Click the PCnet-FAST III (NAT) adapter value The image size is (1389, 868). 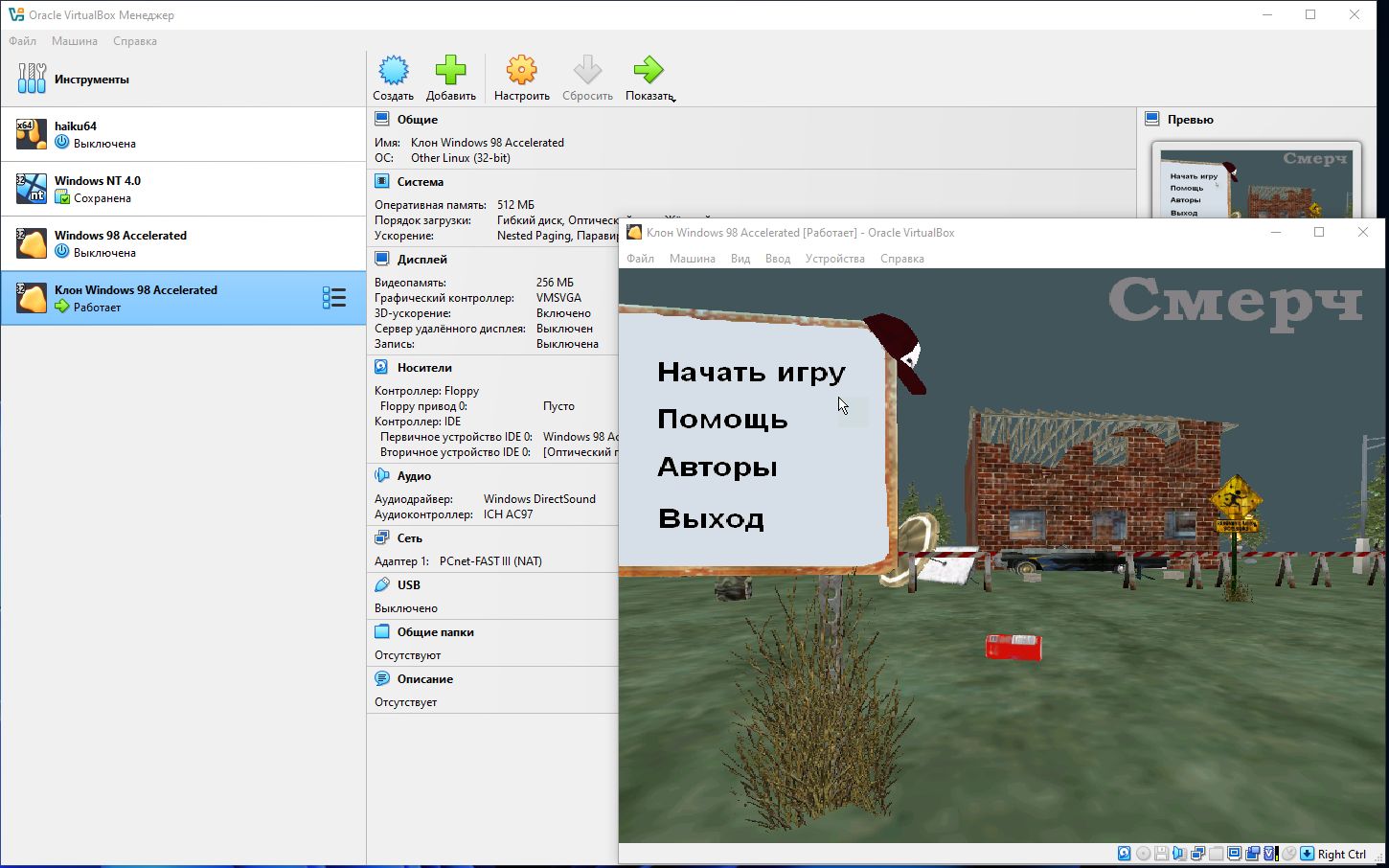490,561
